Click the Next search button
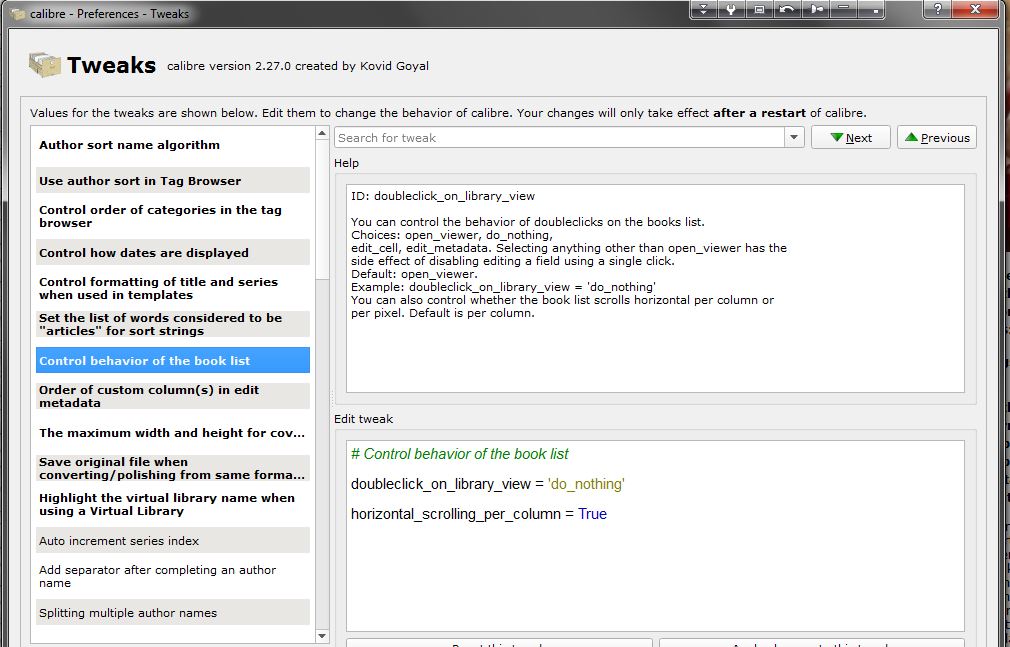This screenshot has width=1010, height=647. pos(850,138)
